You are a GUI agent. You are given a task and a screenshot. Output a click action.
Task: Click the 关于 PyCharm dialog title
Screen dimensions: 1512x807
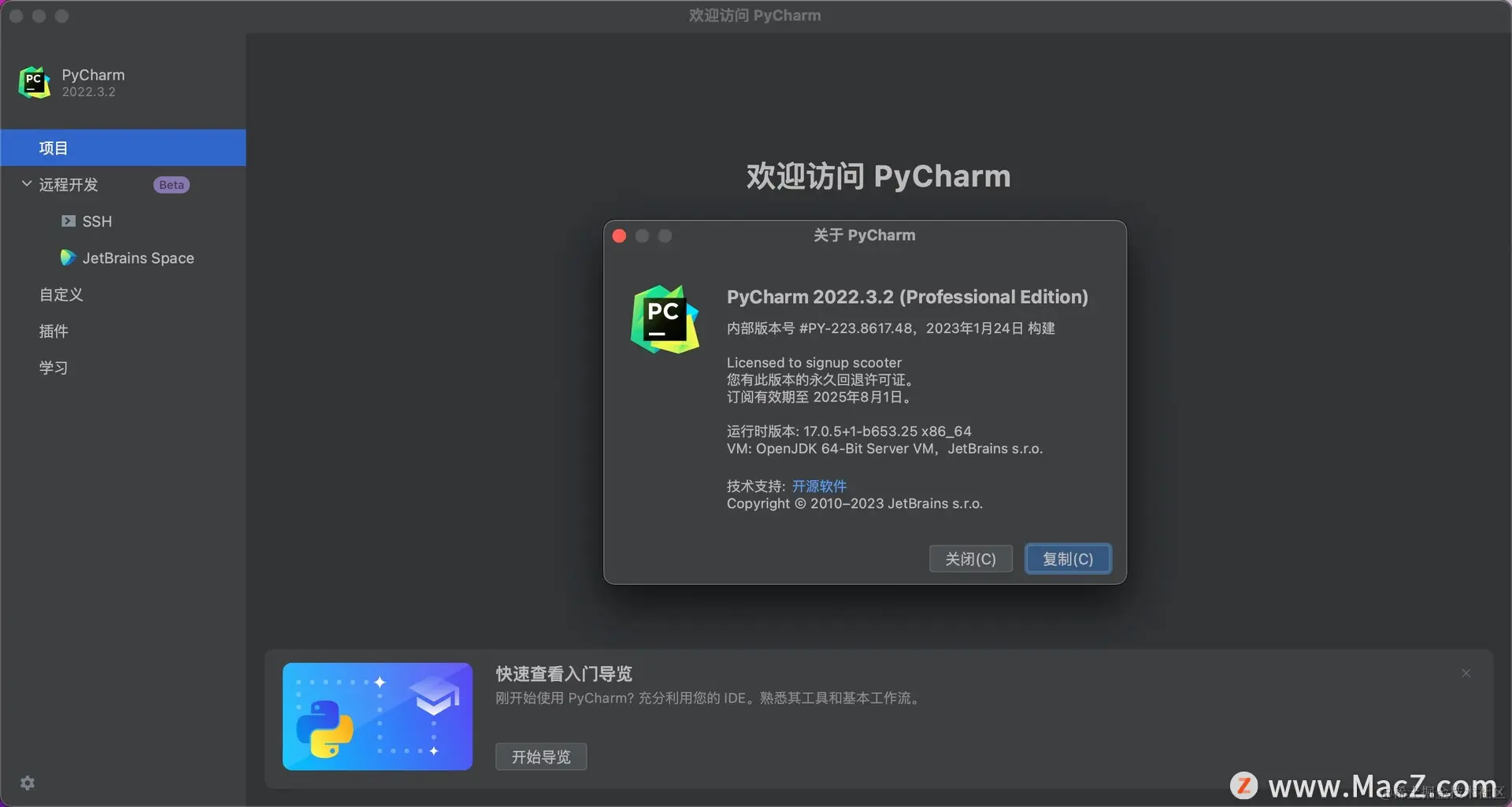864,235
